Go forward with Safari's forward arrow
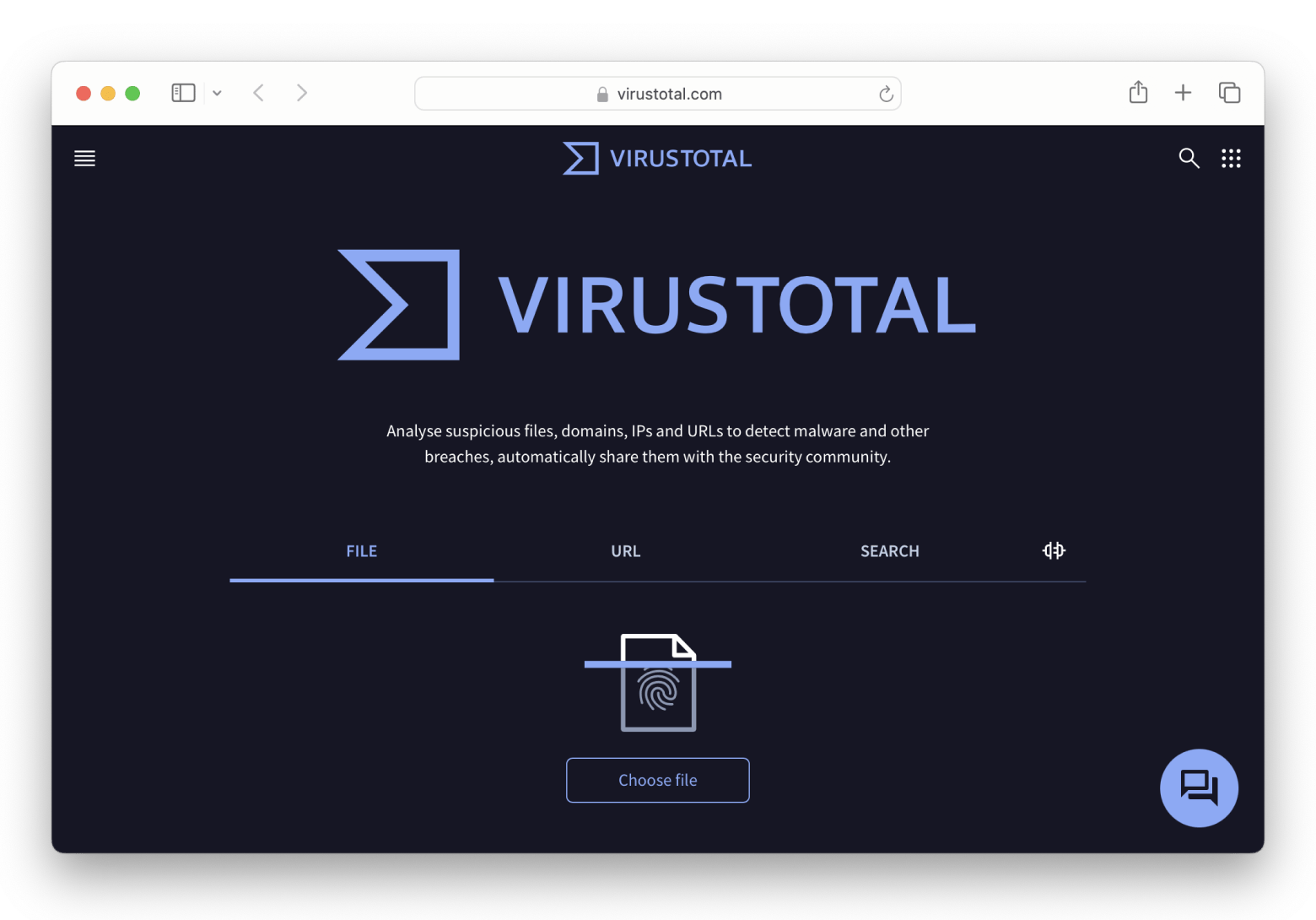Viewport: 1316px width, 920px height. pyautogui.click(x=301, y=93)
